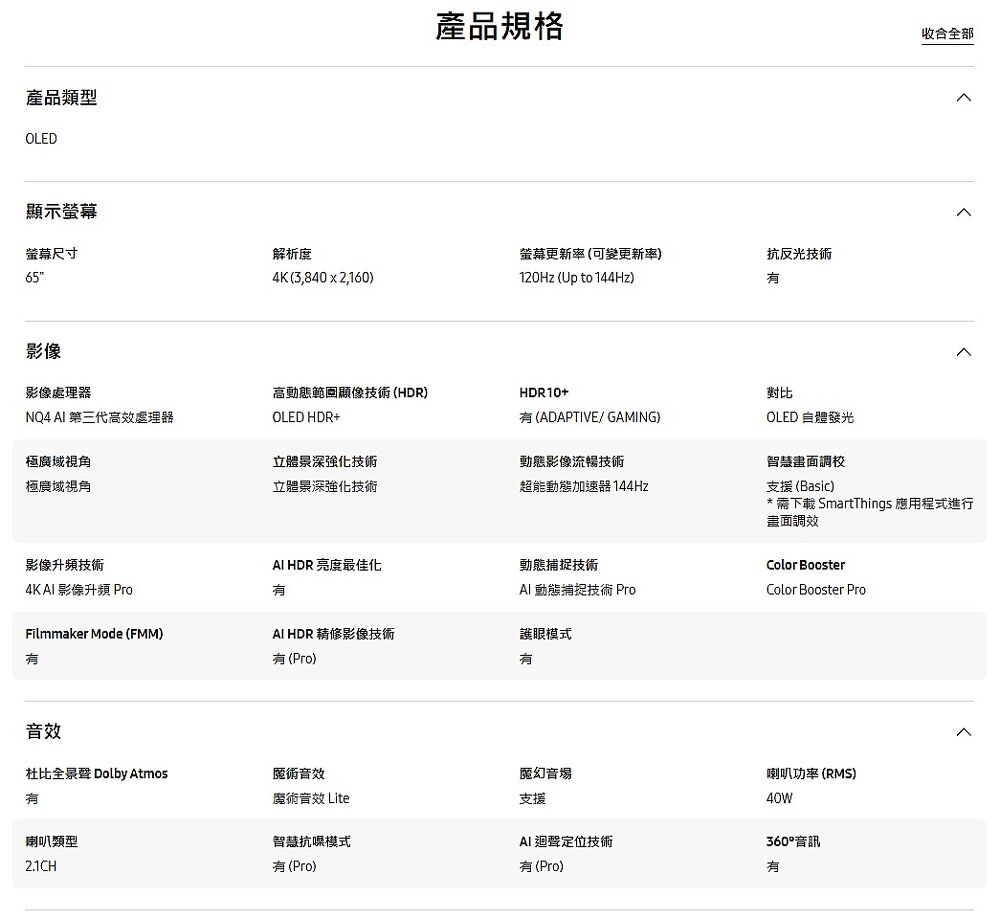Click the 收合全部 collapse-all link

point(947,34)
